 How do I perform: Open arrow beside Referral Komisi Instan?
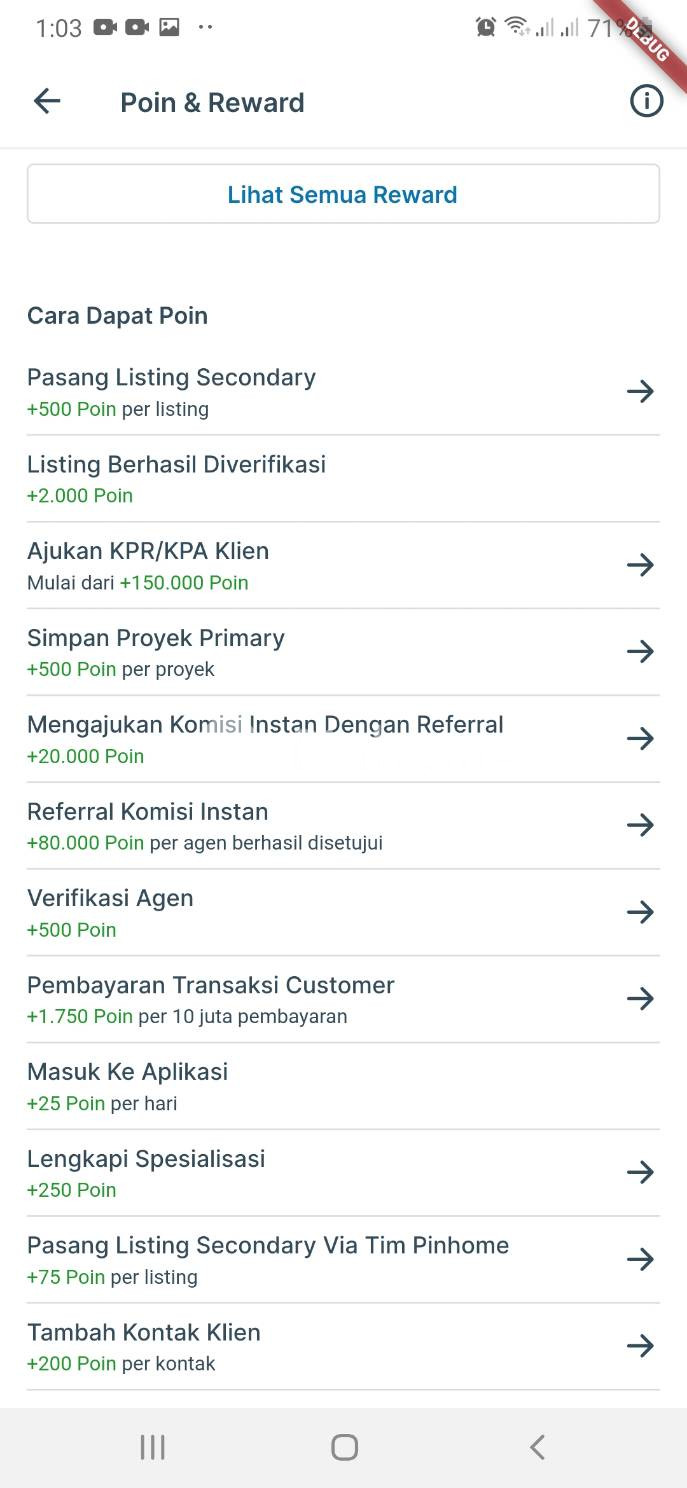640,825
